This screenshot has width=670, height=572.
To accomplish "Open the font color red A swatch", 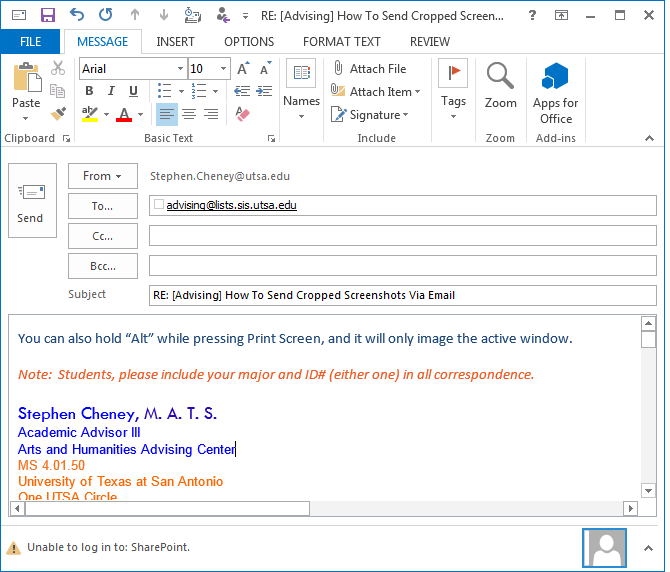I will [x=124, y=114].
